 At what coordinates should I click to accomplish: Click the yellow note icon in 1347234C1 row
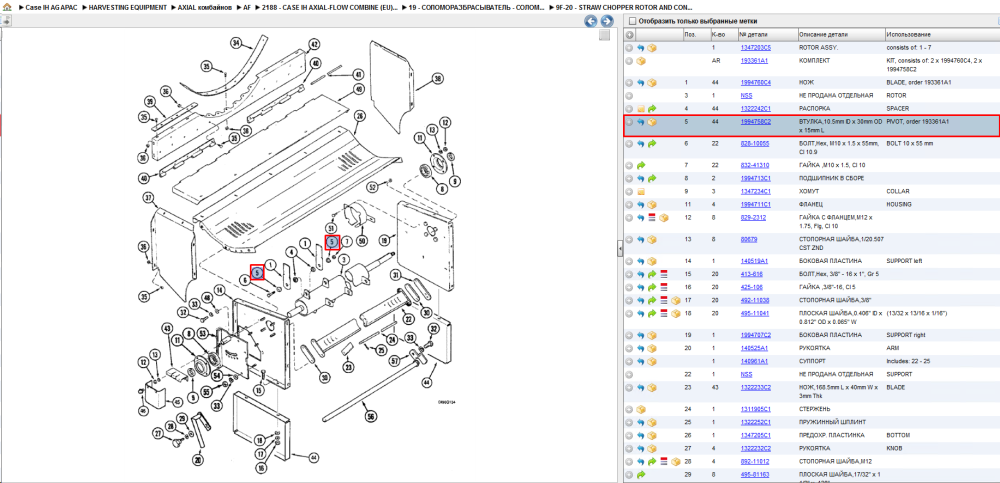pos(641,191)
